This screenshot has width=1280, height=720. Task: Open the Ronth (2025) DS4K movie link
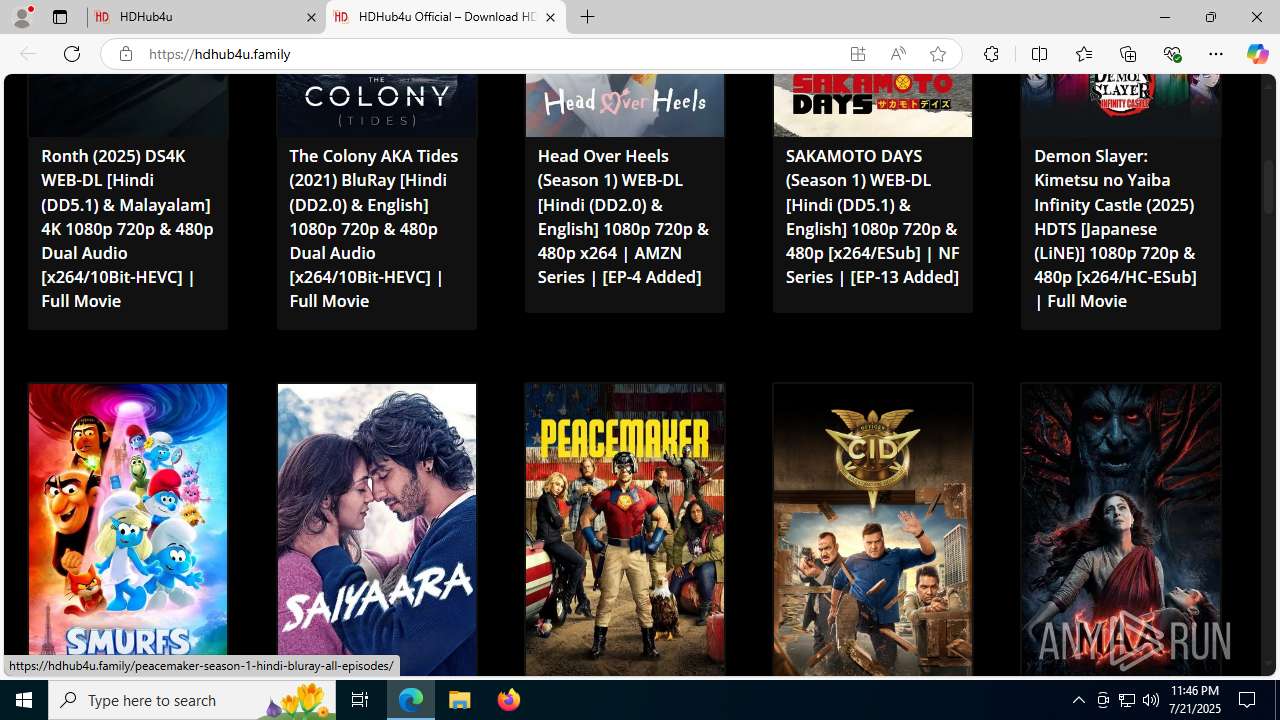[127, 229]
